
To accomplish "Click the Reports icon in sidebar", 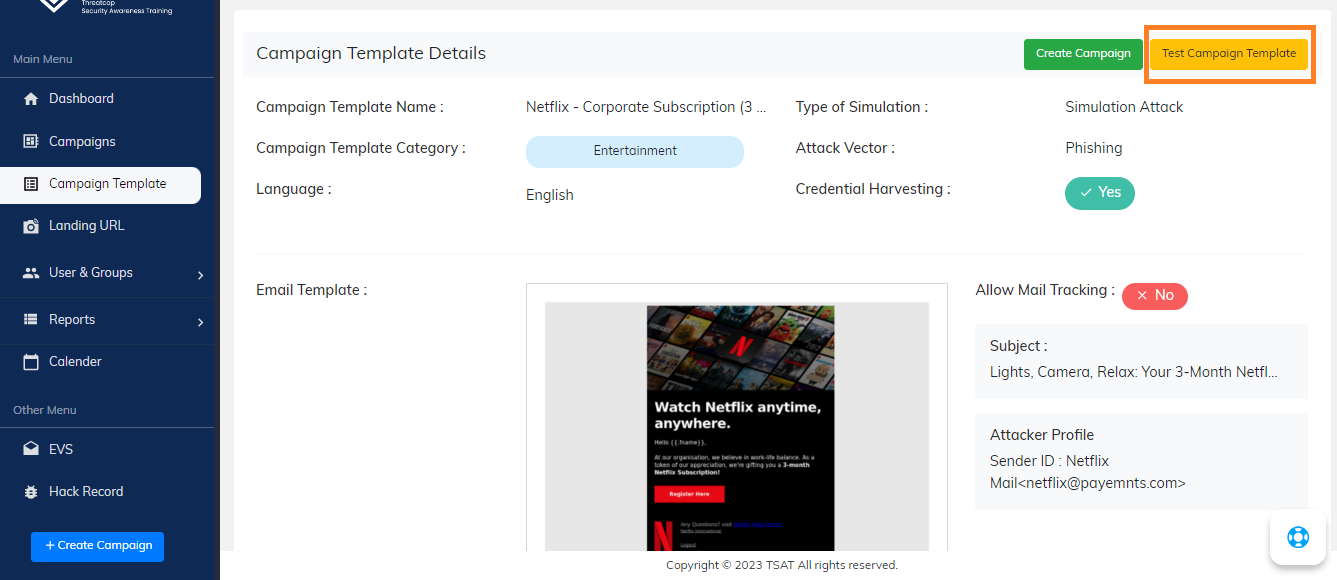I will [31, 320].
